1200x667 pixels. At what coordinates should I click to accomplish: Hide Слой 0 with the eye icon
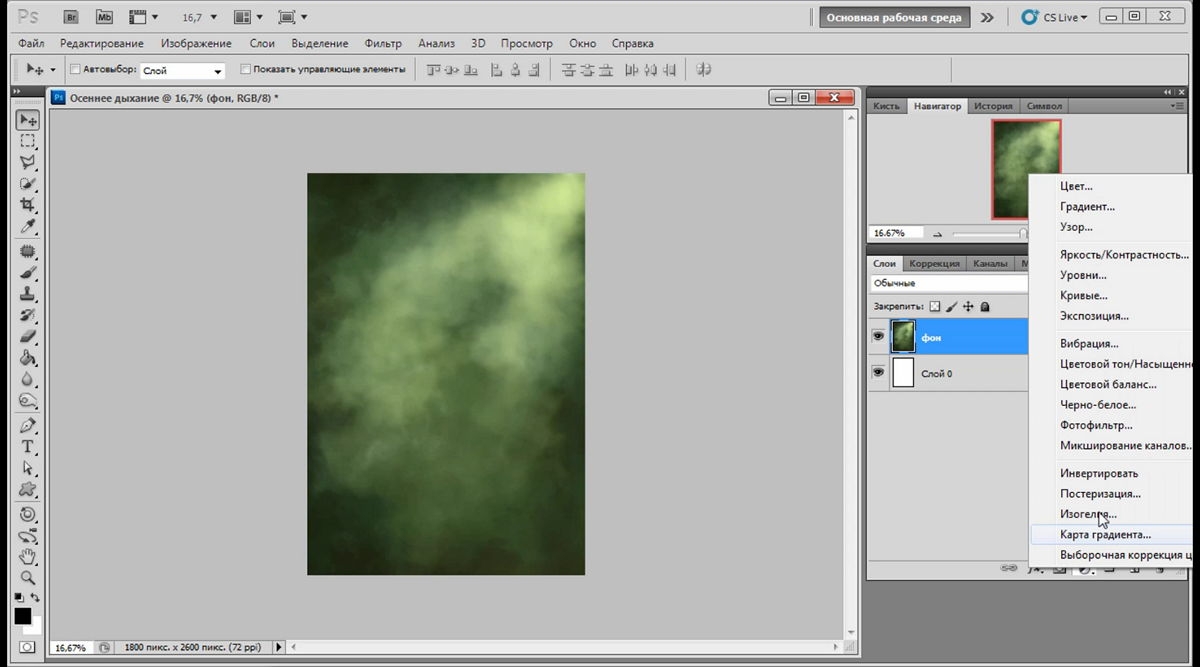pos(878,372)
